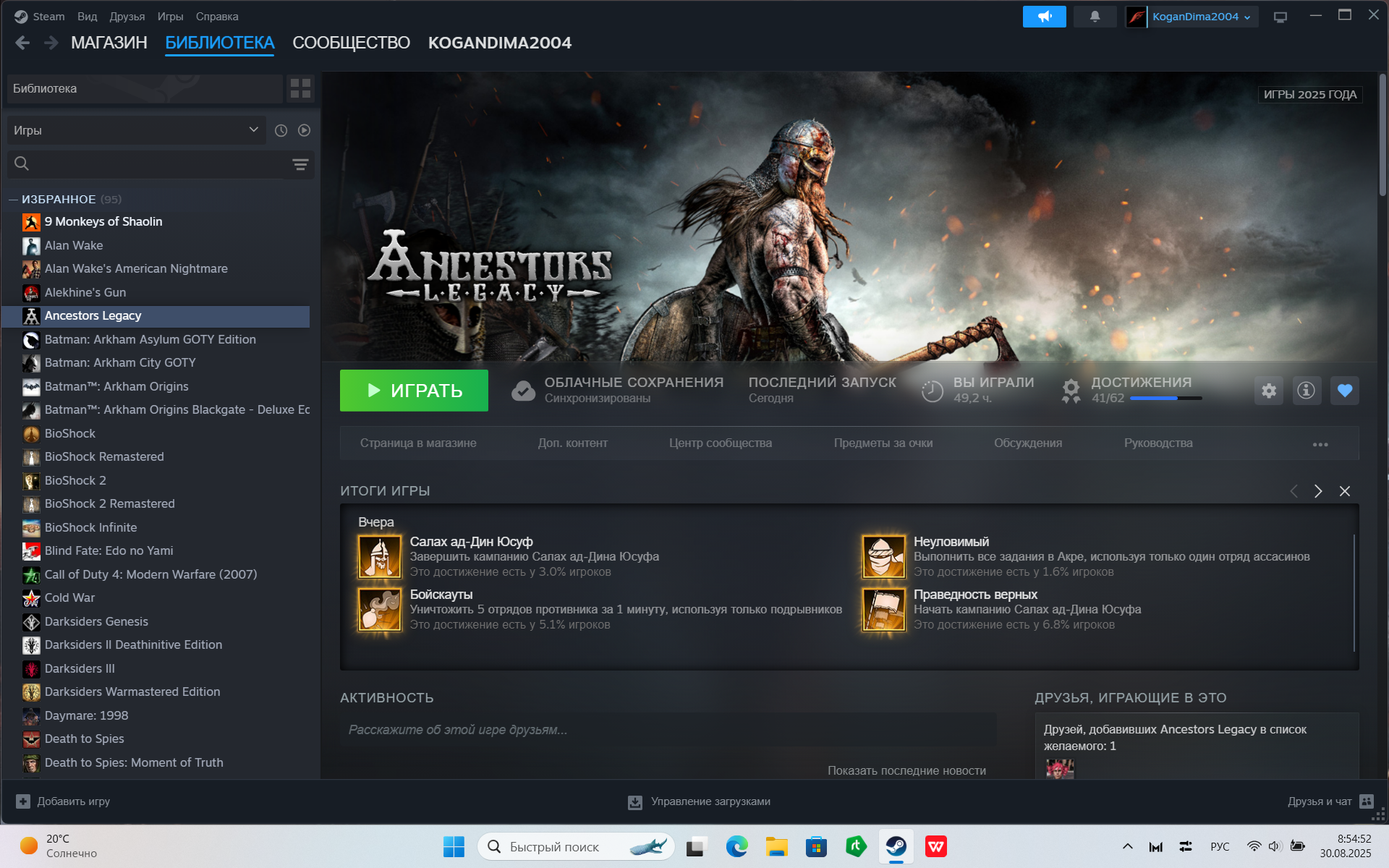Click Неуловимый achievement icon
The height and width of the screenshot is (868, 1389).
883,556
